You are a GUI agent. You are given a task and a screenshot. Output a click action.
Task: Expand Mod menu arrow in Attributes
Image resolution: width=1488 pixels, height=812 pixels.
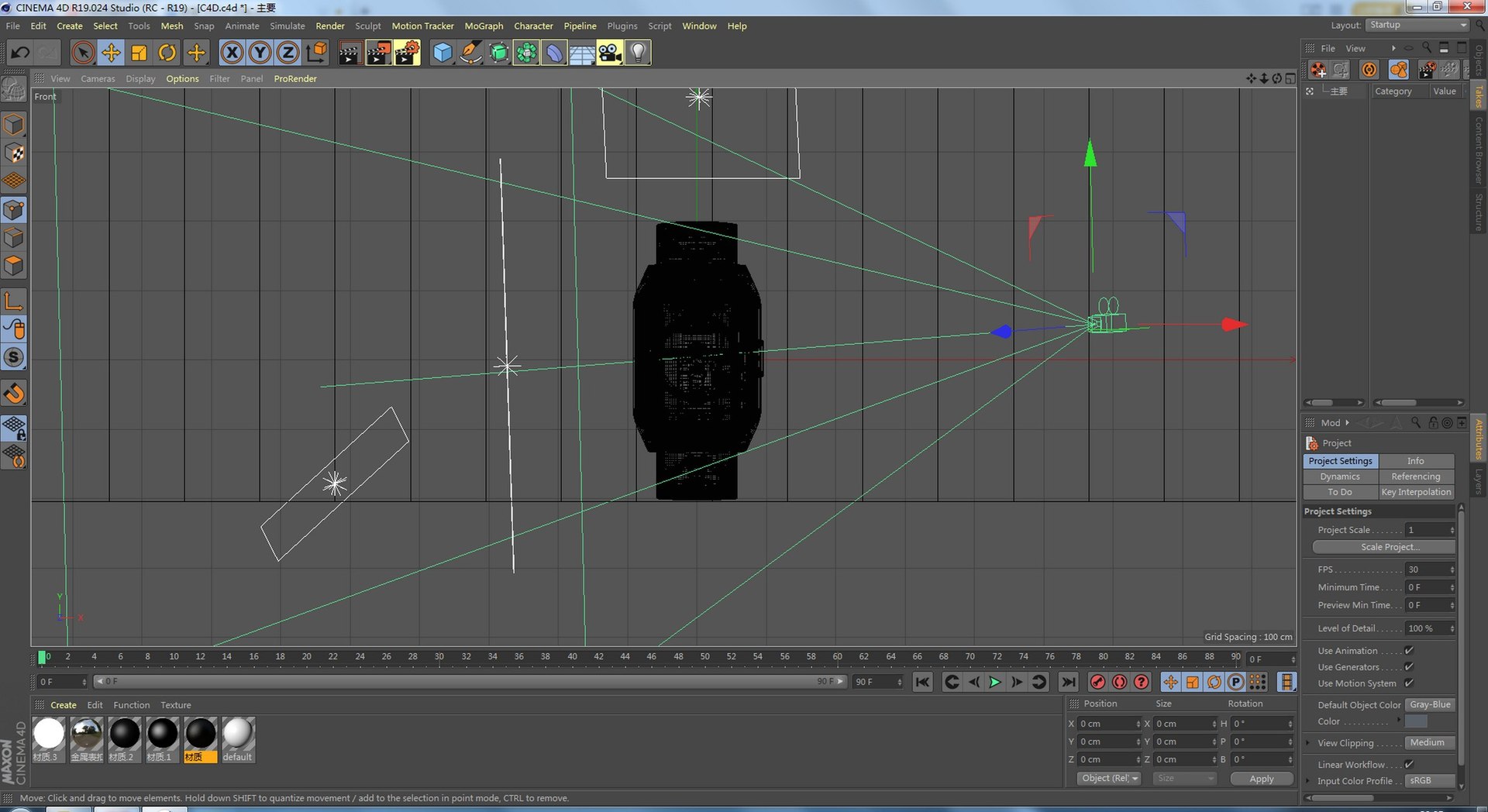tap(1347, 423)
